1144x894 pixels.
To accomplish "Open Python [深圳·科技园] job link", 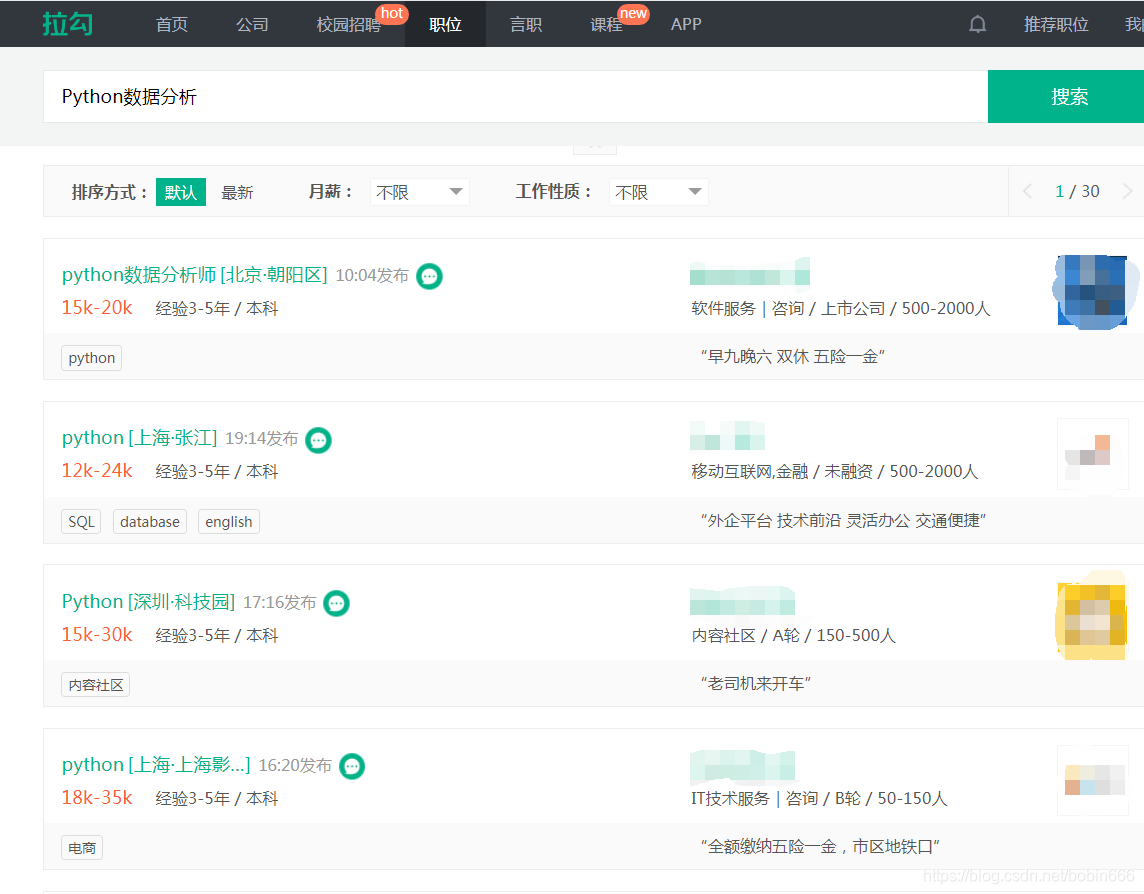I will pos(149,601).
